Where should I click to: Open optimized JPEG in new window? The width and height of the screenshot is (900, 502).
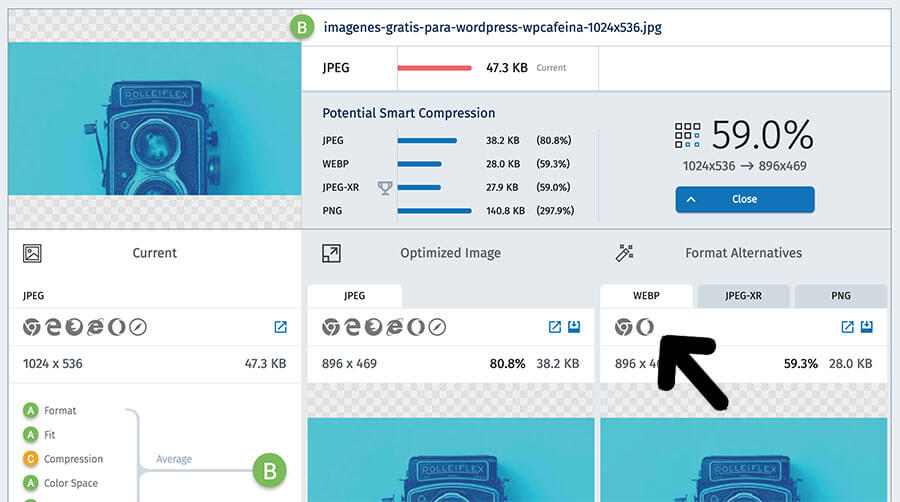(x=555, y=327)
